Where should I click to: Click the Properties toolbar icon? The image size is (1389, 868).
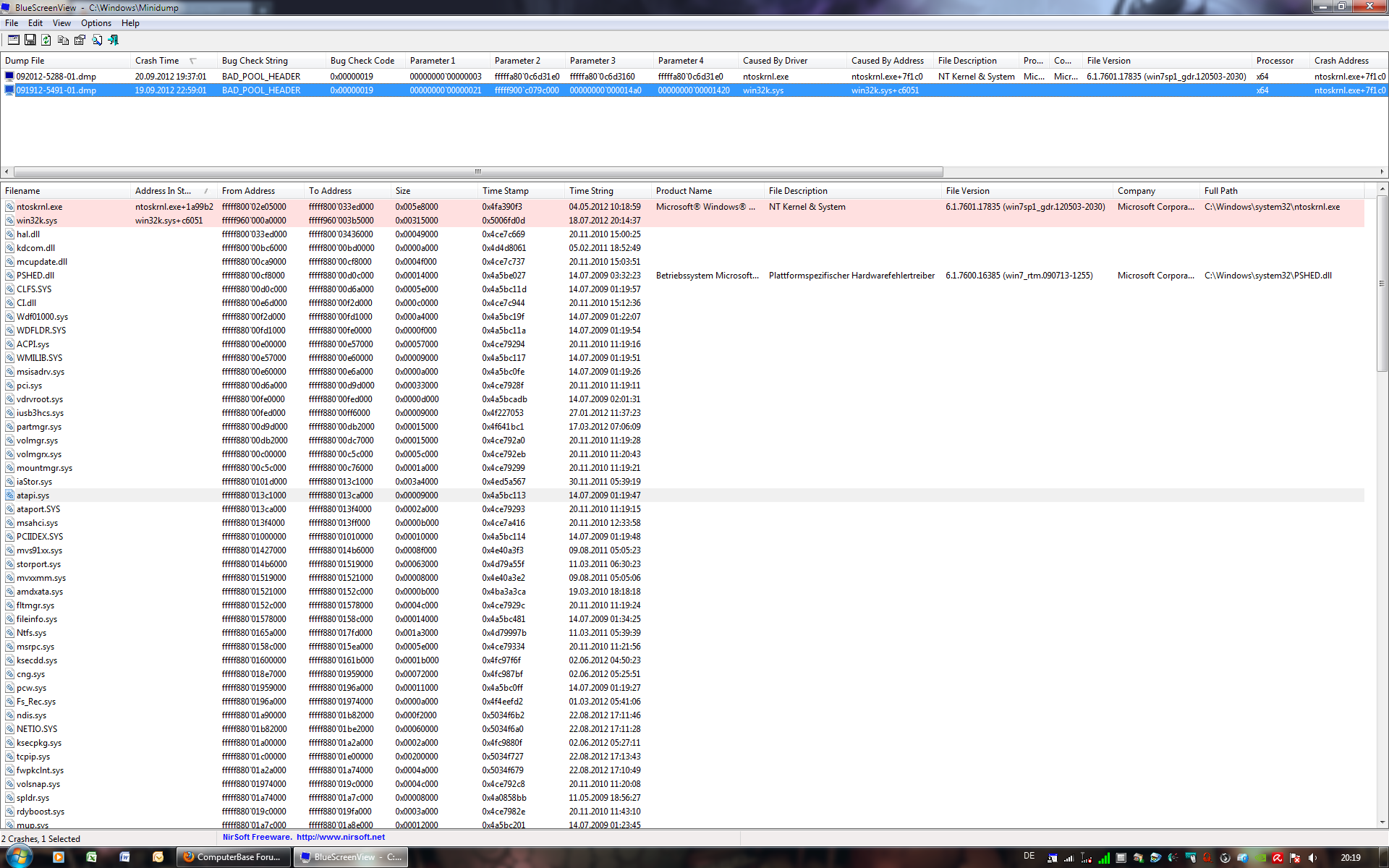click(80, 40)
